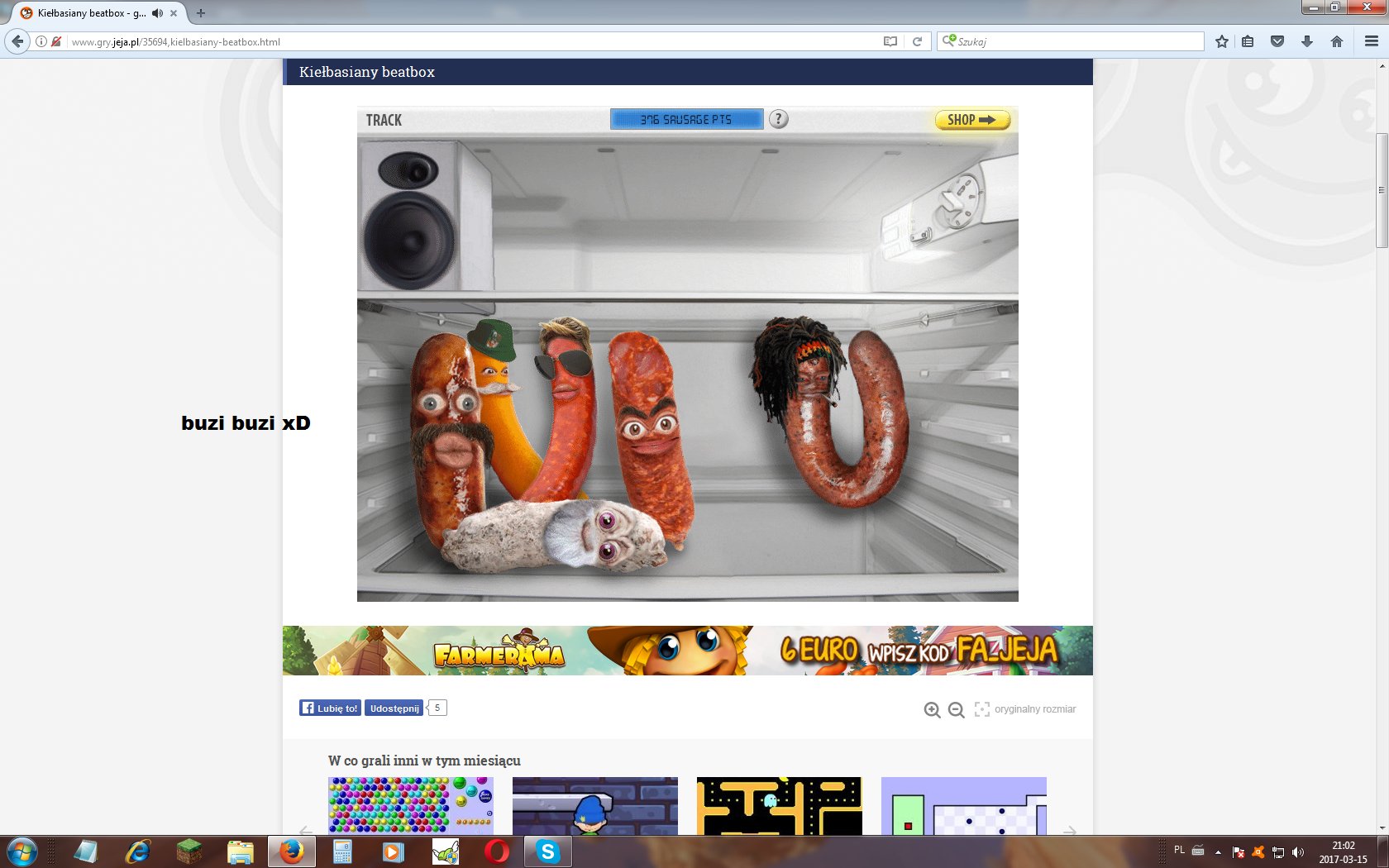Open the game help question mark
1389x868 pixels.
(778, 119)
